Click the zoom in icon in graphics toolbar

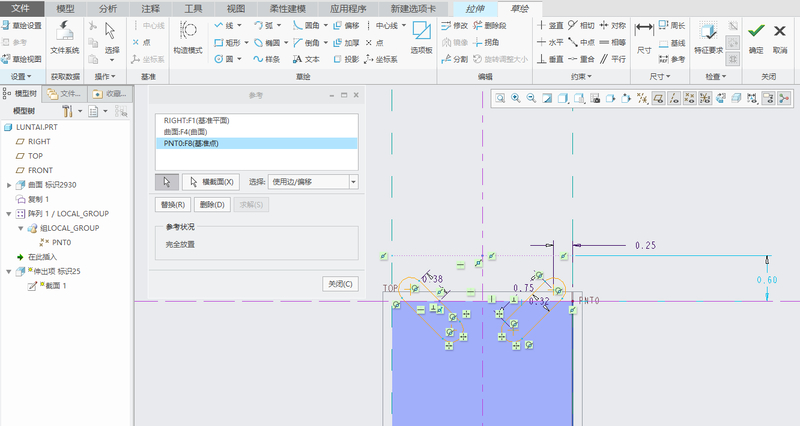516,98
